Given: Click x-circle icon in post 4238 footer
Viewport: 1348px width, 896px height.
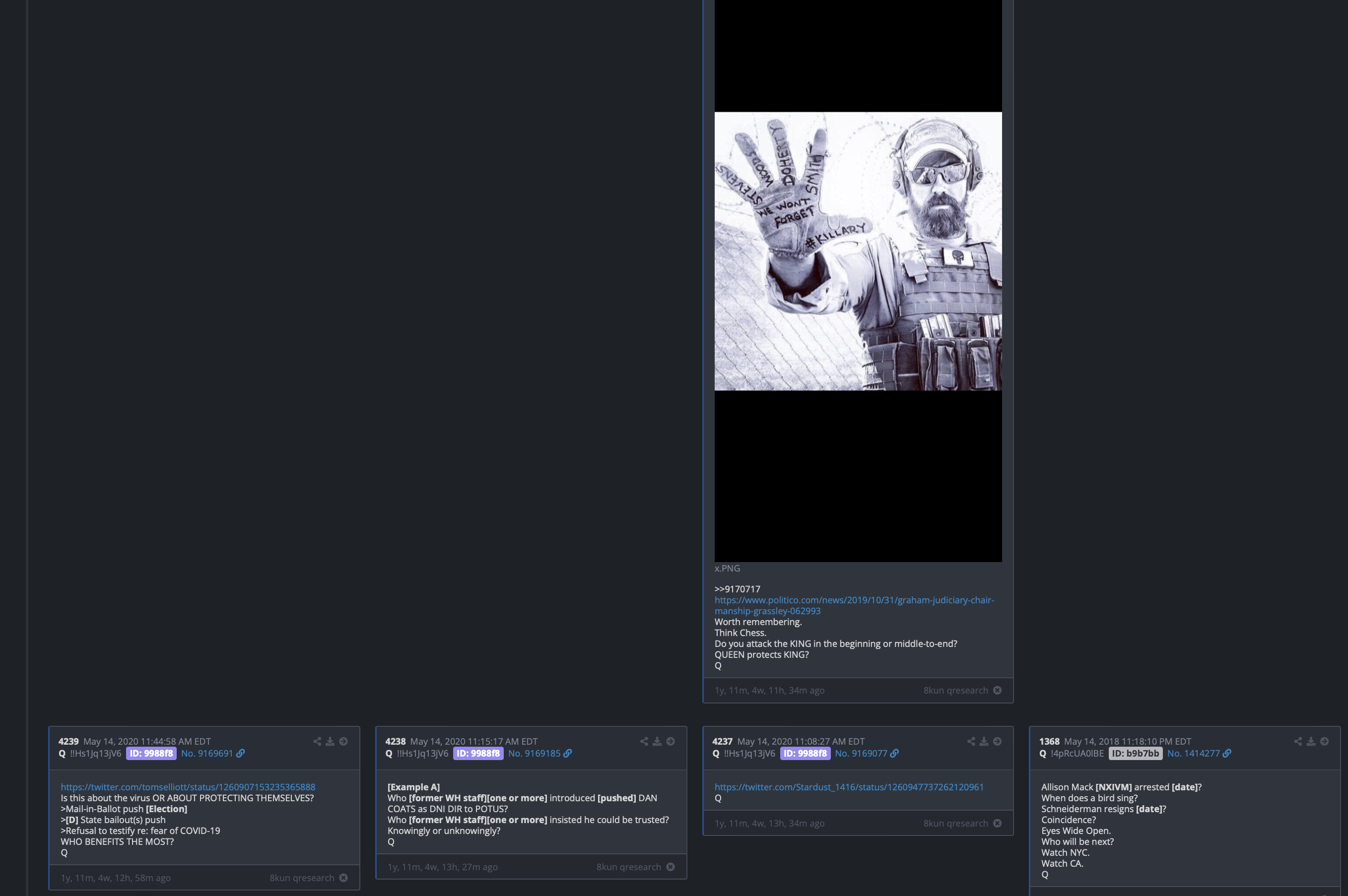Looking at the screenshot, I should coord(671,867).
